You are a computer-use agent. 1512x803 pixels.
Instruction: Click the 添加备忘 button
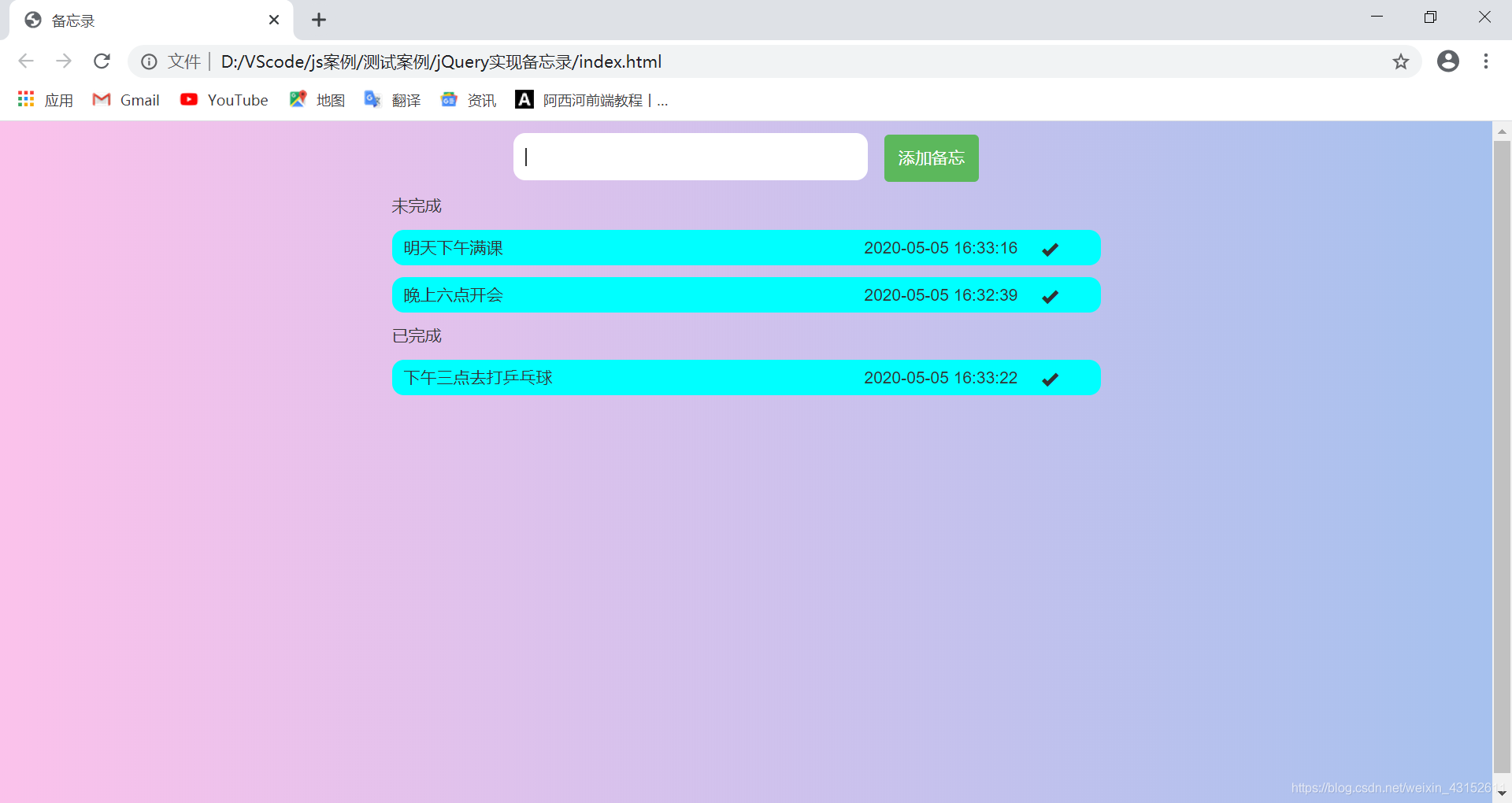[x=931, y=158]
